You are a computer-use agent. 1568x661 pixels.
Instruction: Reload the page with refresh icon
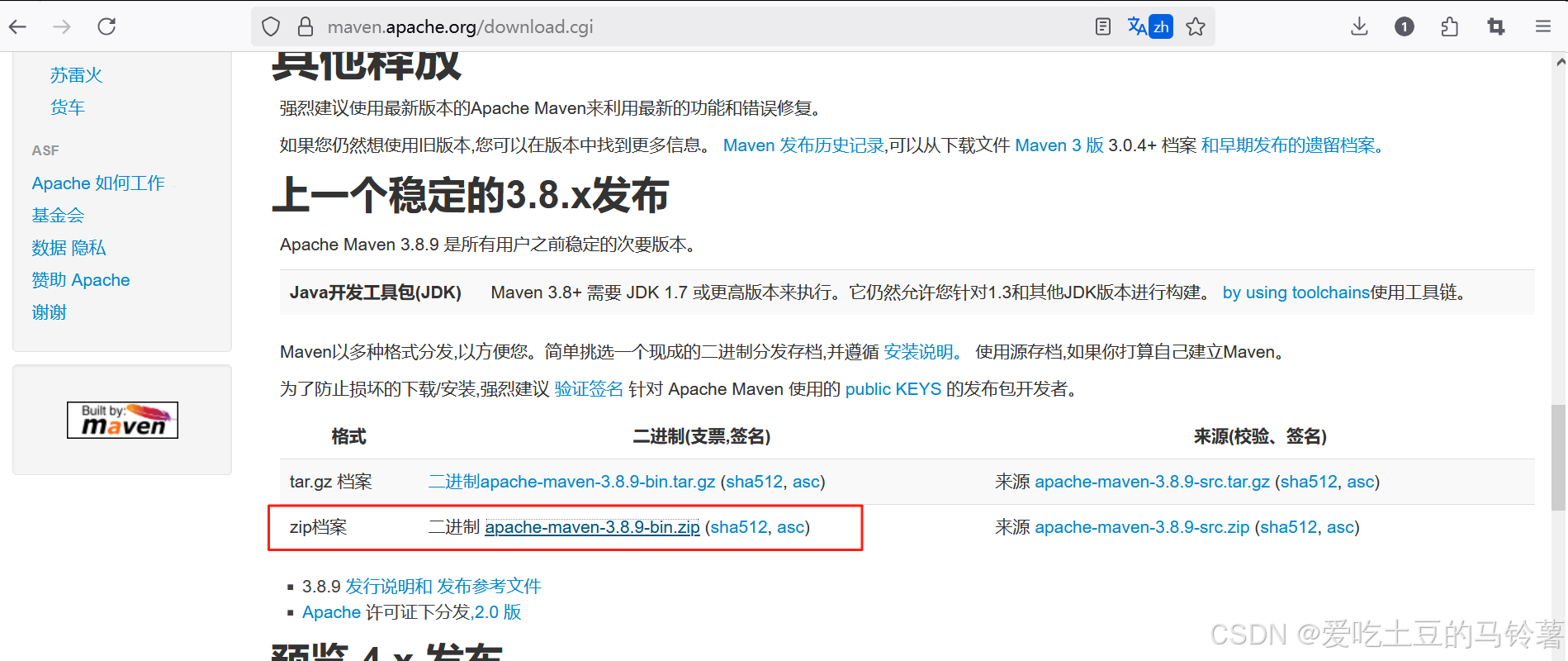pyautogui.click(x=107, y=26)
